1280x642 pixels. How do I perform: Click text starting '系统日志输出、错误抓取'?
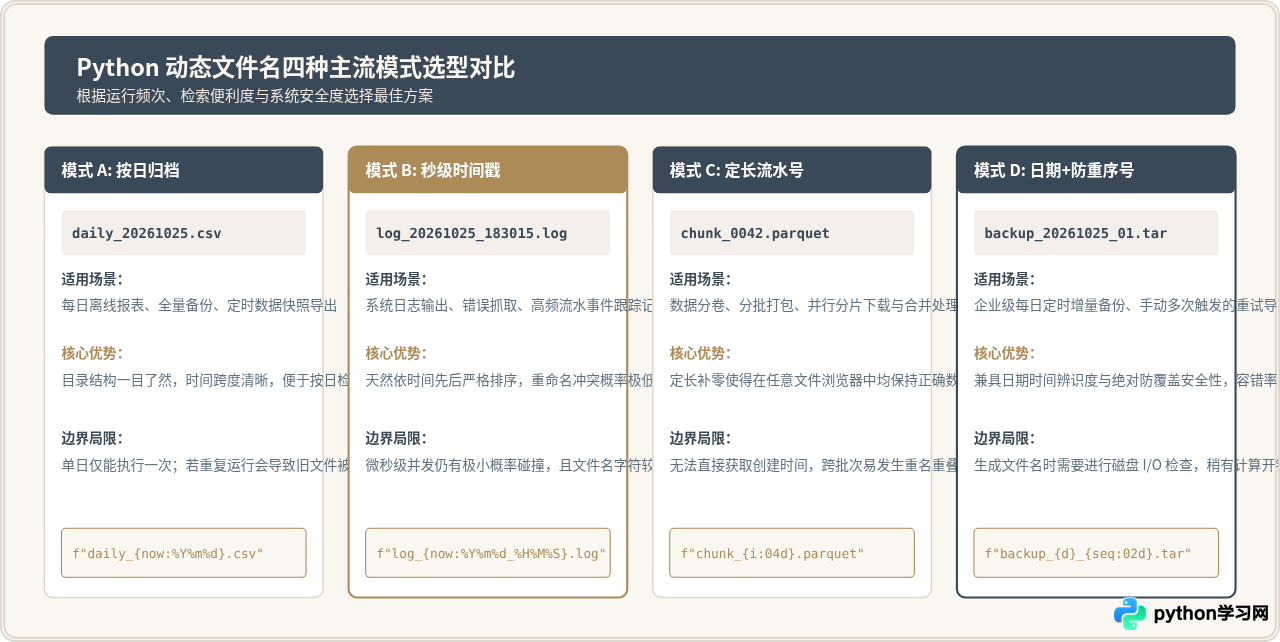[x=509, y=305]
